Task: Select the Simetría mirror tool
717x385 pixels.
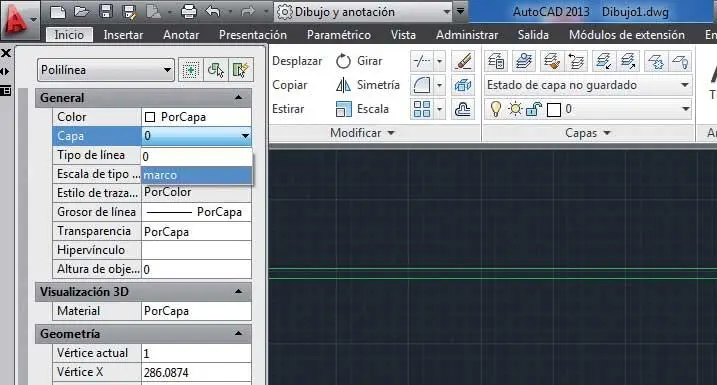Action: coord(368,85)
